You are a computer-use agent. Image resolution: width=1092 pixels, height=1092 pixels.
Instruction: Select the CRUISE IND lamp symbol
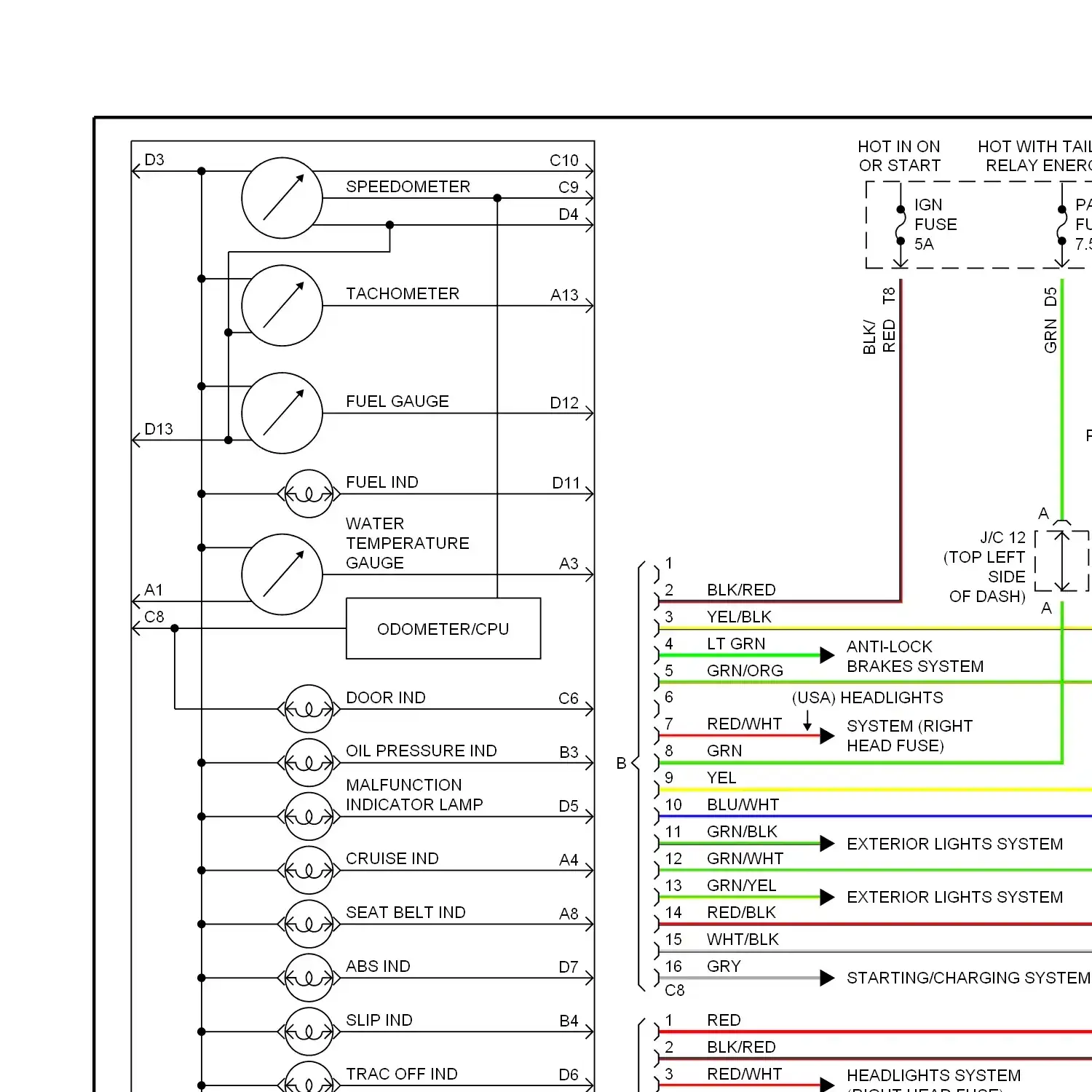pyautogui.click(x=309, y=870)
